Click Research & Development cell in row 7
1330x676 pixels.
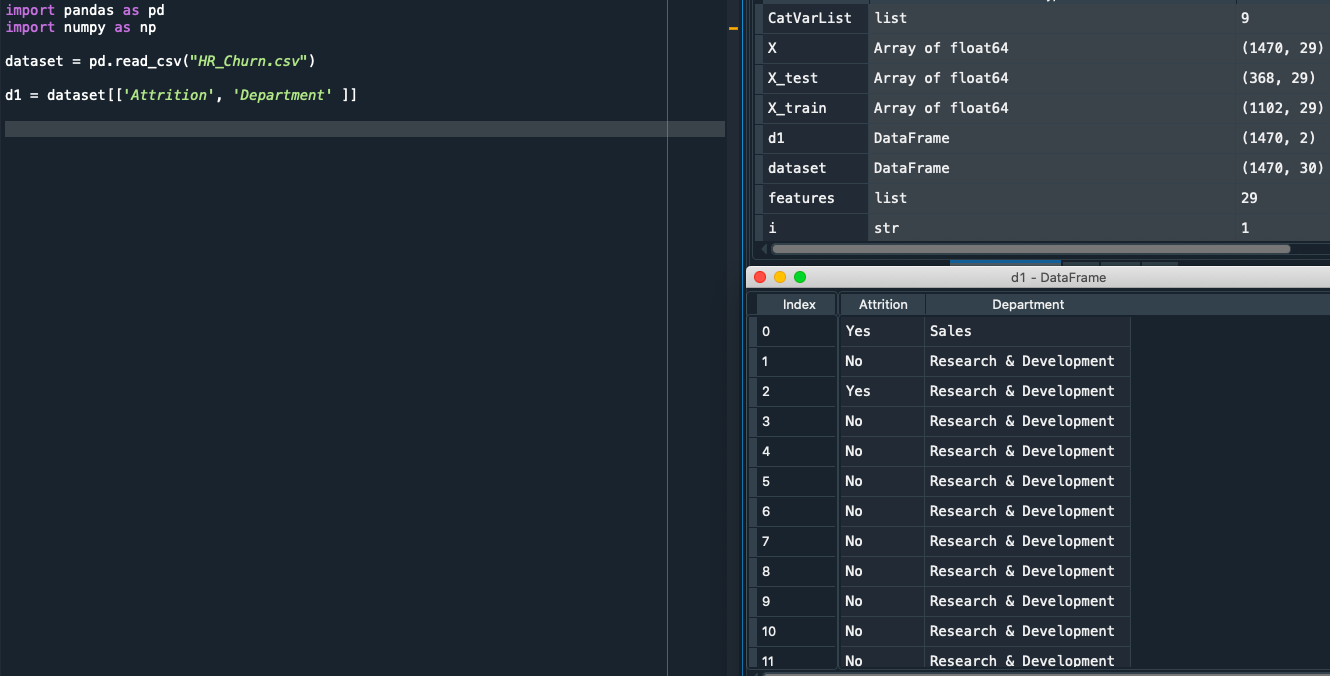1027,541
